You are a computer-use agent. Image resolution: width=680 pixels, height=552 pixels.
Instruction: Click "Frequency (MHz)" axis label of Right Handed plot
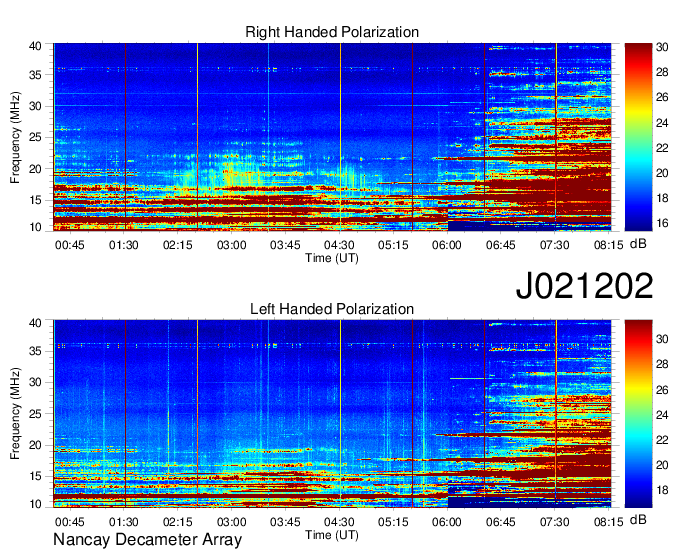pyautogui.click(x=15, y=137)
